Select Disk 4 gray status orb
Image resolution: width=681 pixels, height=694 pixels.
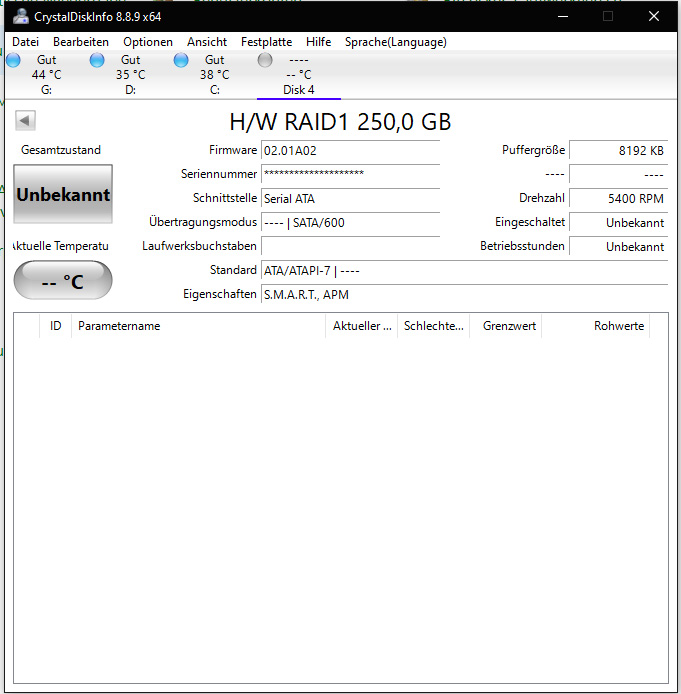(265, 60)
